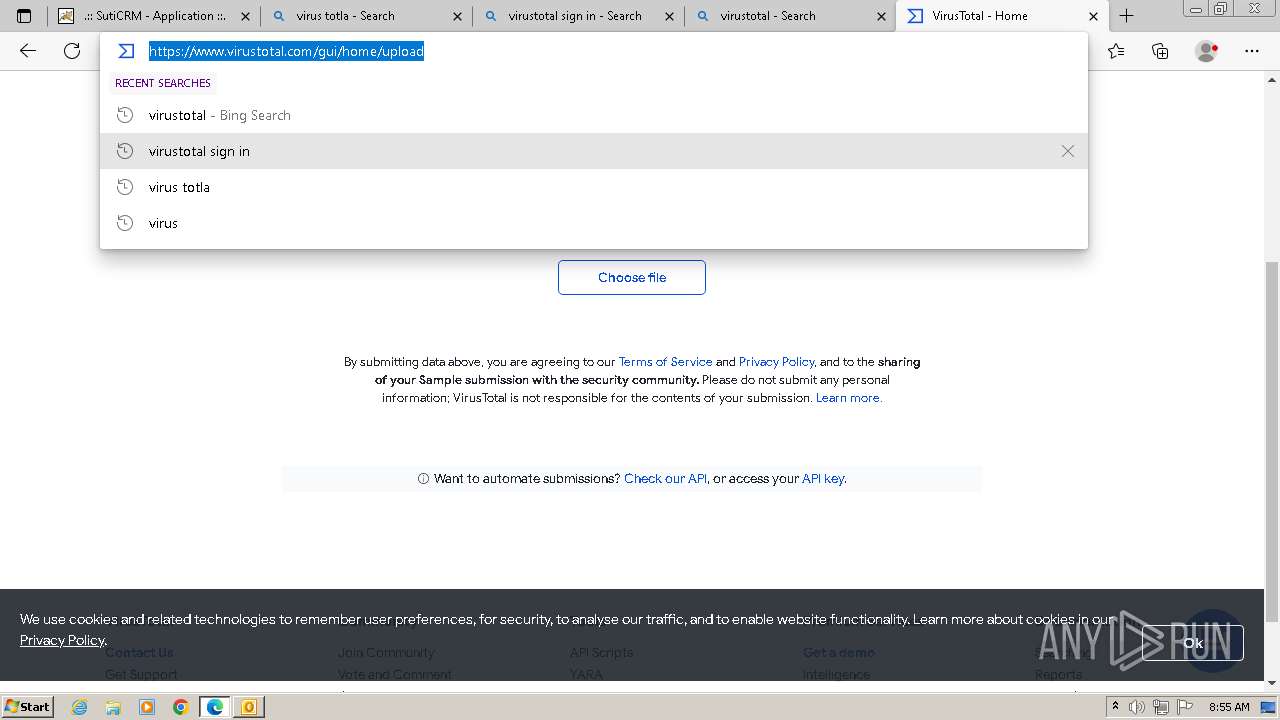Open the API key link
The image size is (1280, 720).
pyautogui.click(x=823, y=479)
